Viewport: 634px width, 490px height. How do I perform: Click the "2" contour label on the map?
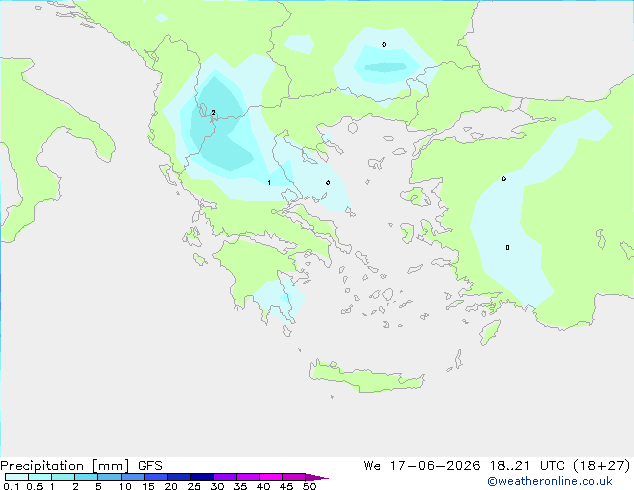[213, 112]
